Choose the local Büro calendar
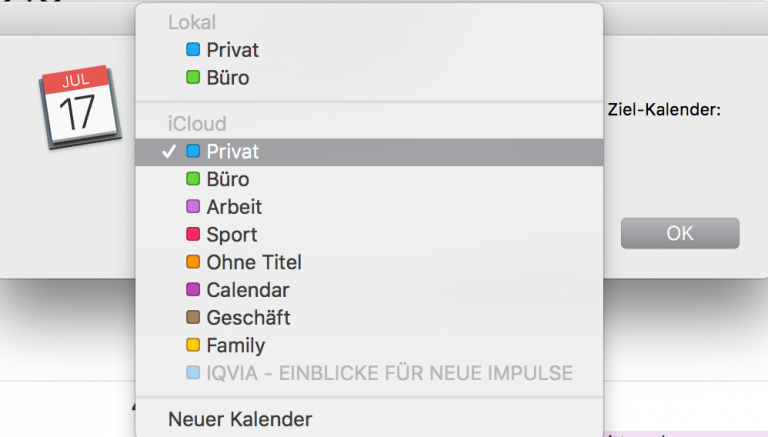 [228, 77]
